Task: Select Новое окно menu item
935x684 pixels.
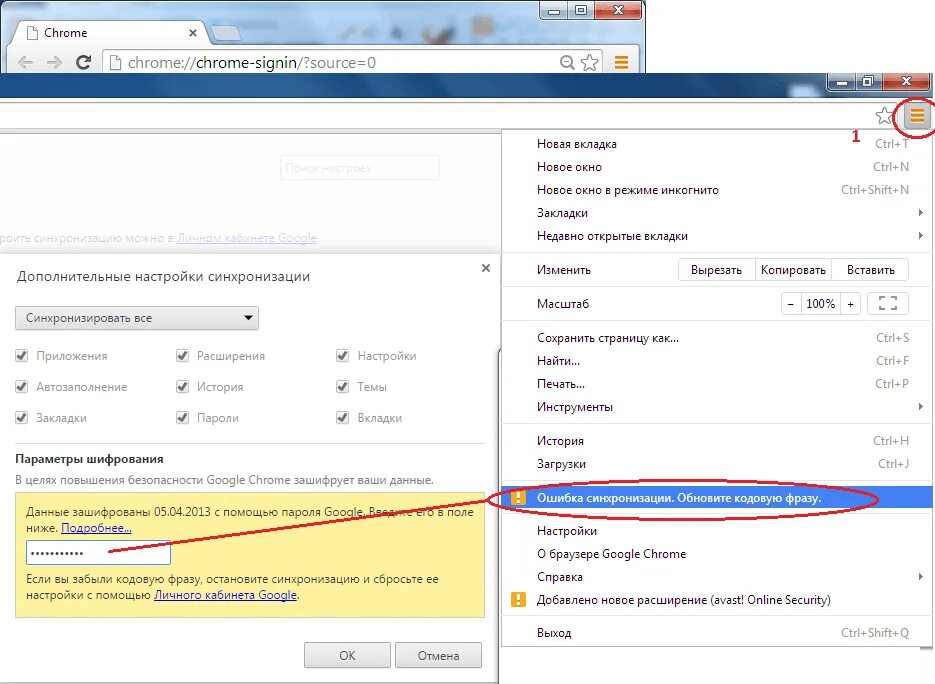Action: [x=717, y=167]
